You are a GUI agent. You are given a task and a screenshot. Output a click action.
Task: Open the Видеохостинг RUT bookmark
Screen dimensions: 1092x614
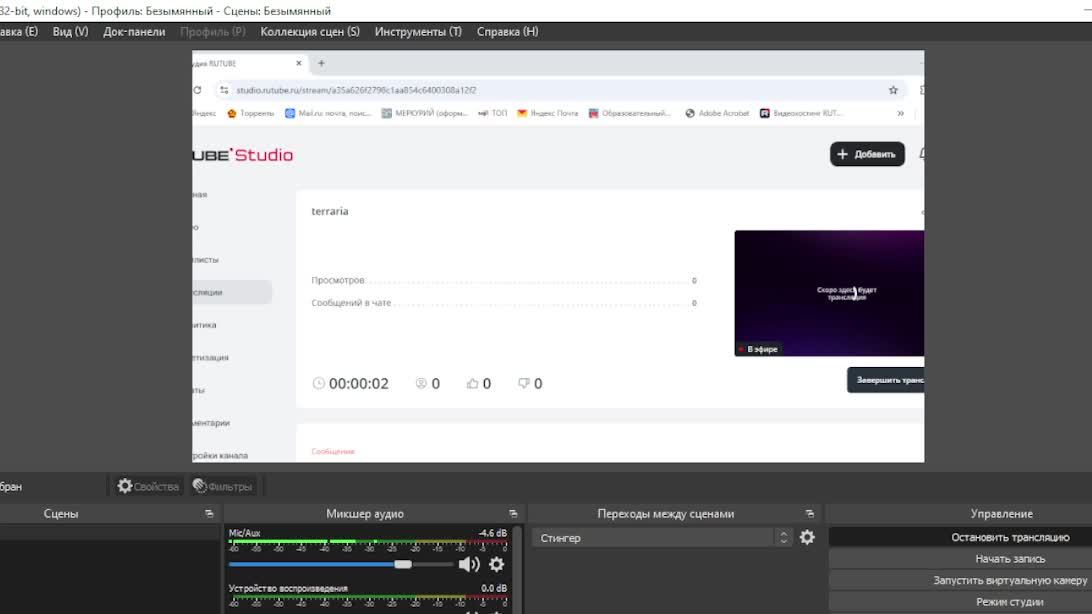pos(801,113)
